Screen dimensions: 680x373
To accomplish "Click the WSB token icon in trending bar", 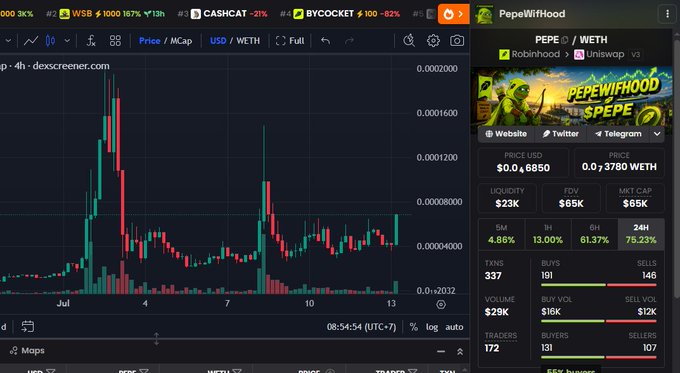I will click(65, 14).
